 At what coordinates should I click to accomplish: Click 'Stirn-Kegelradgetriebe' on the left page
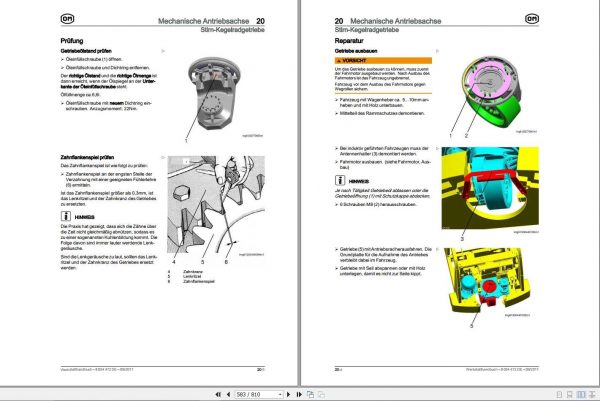pyautogui.click(x=233, y=30)
